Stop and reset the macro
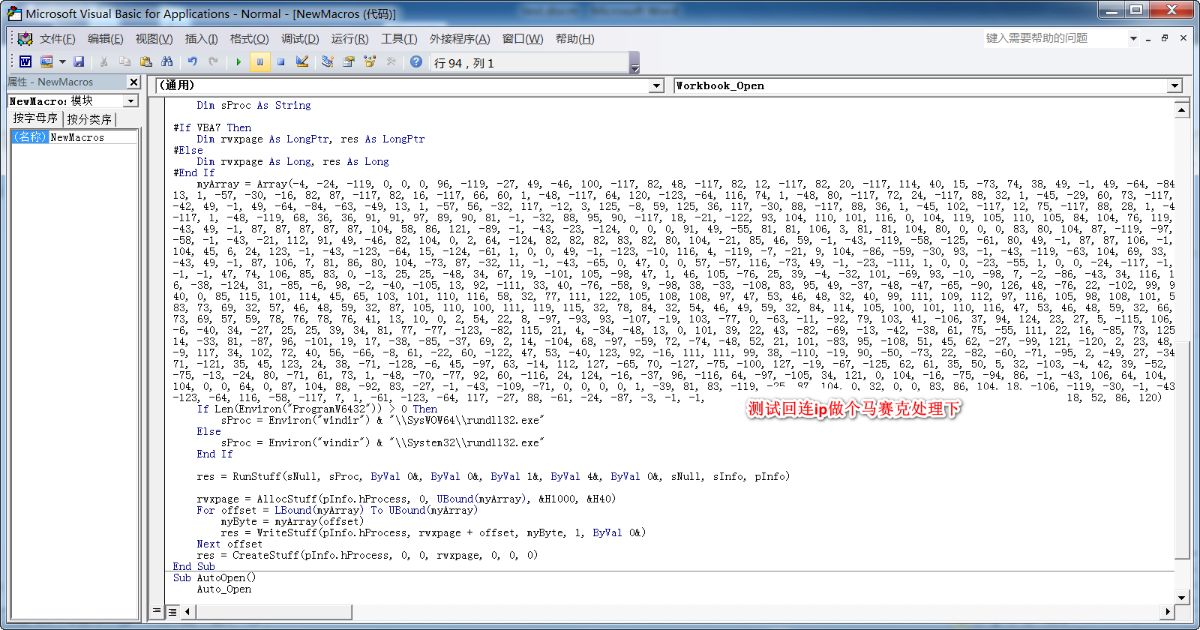 (281, 62)
